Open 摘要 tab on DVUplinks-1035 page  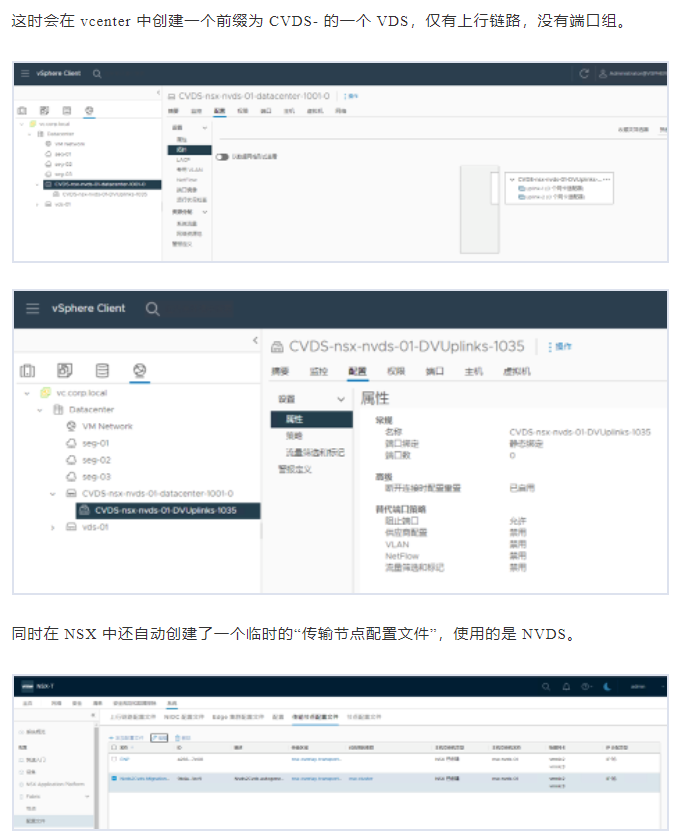click(x=280, y=371)
